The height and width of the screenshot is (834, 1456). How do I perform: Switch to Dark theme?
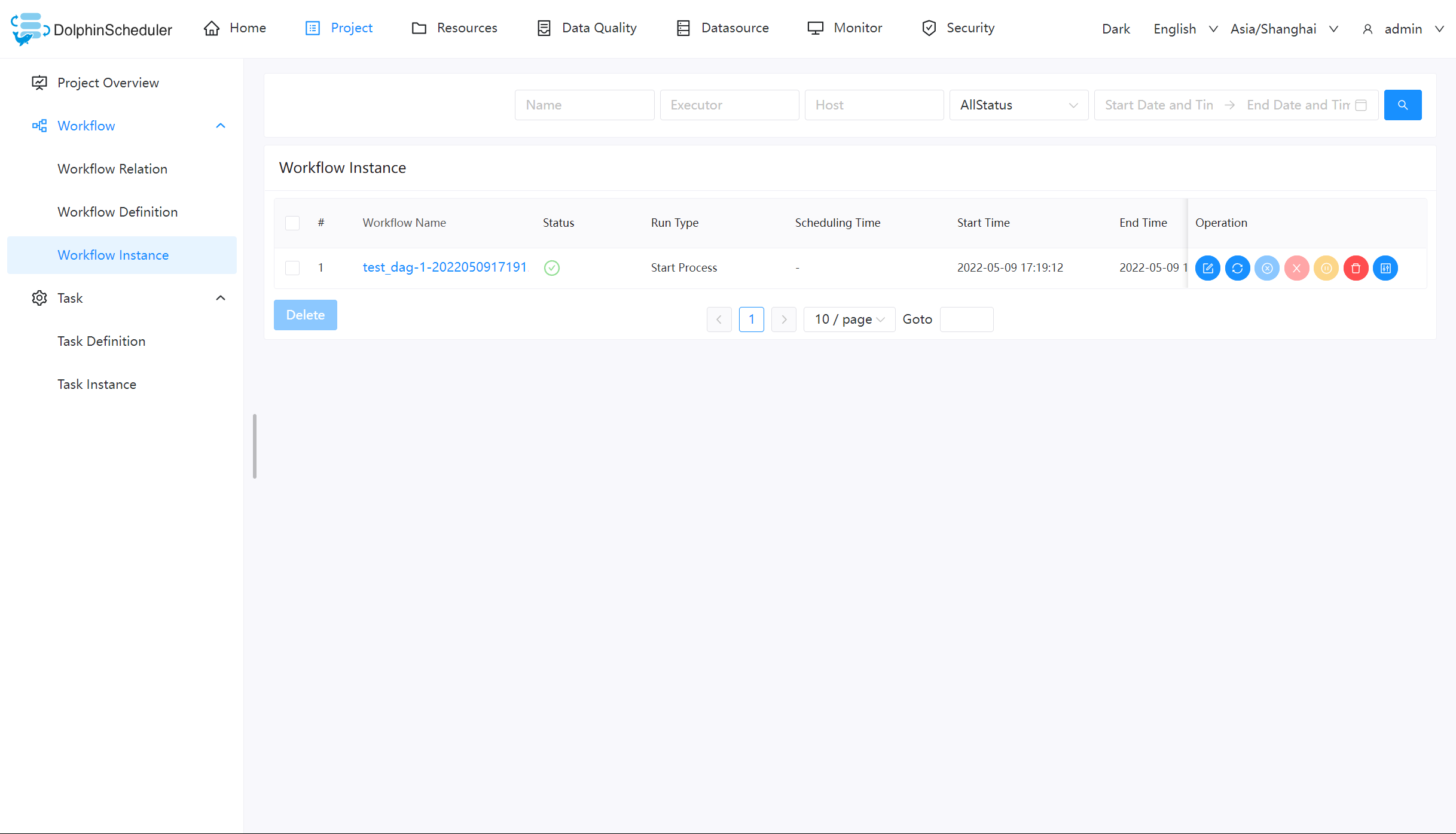[x=1115, y=29]
